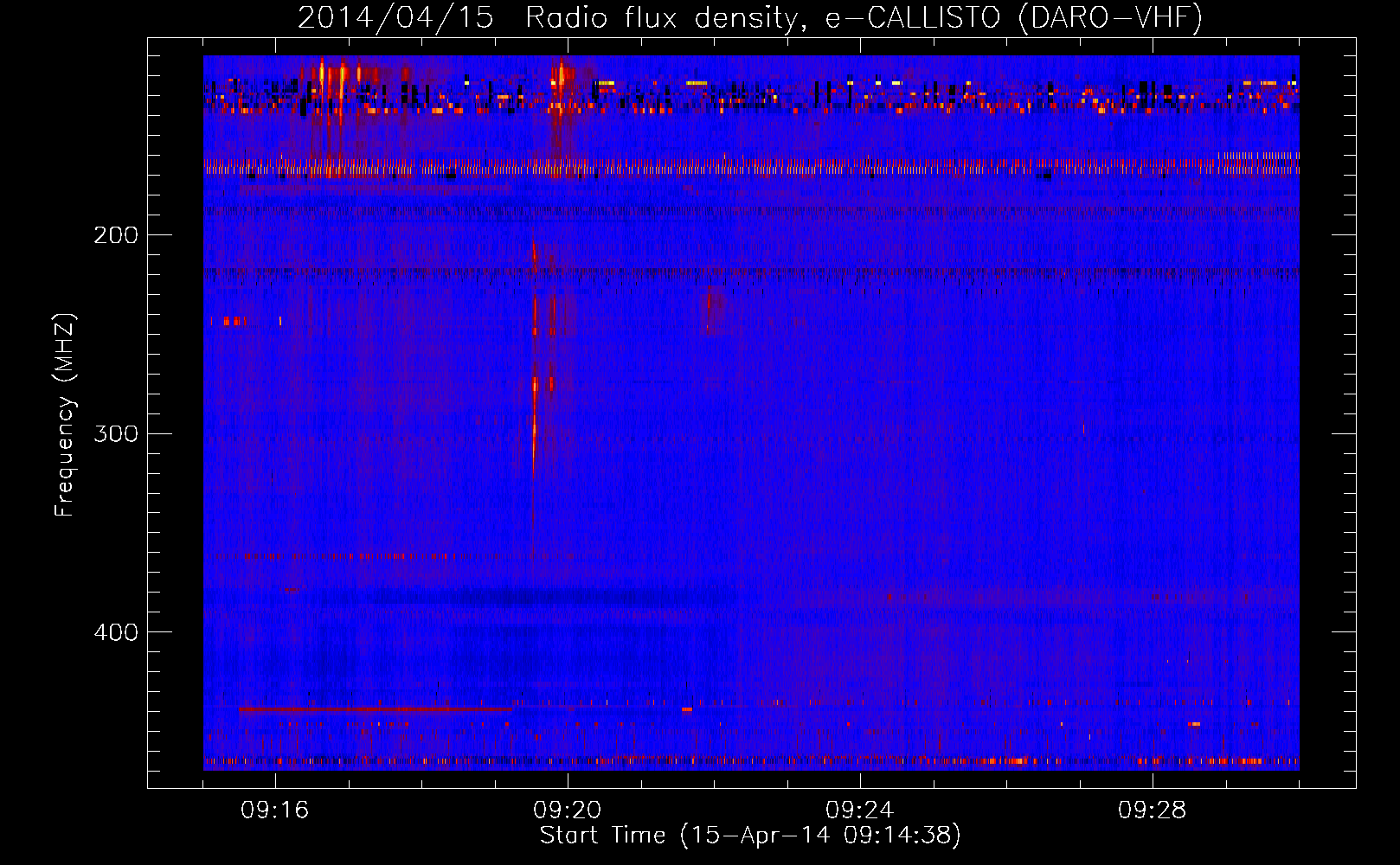
Task: Click the 09:24 time tick label
Action: click(x=860, y=811)
